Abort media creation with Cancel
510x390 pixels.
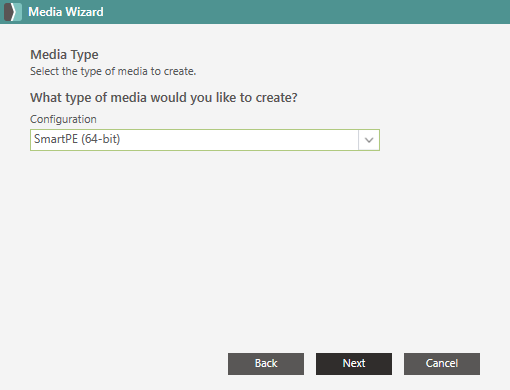coord(442,364)
